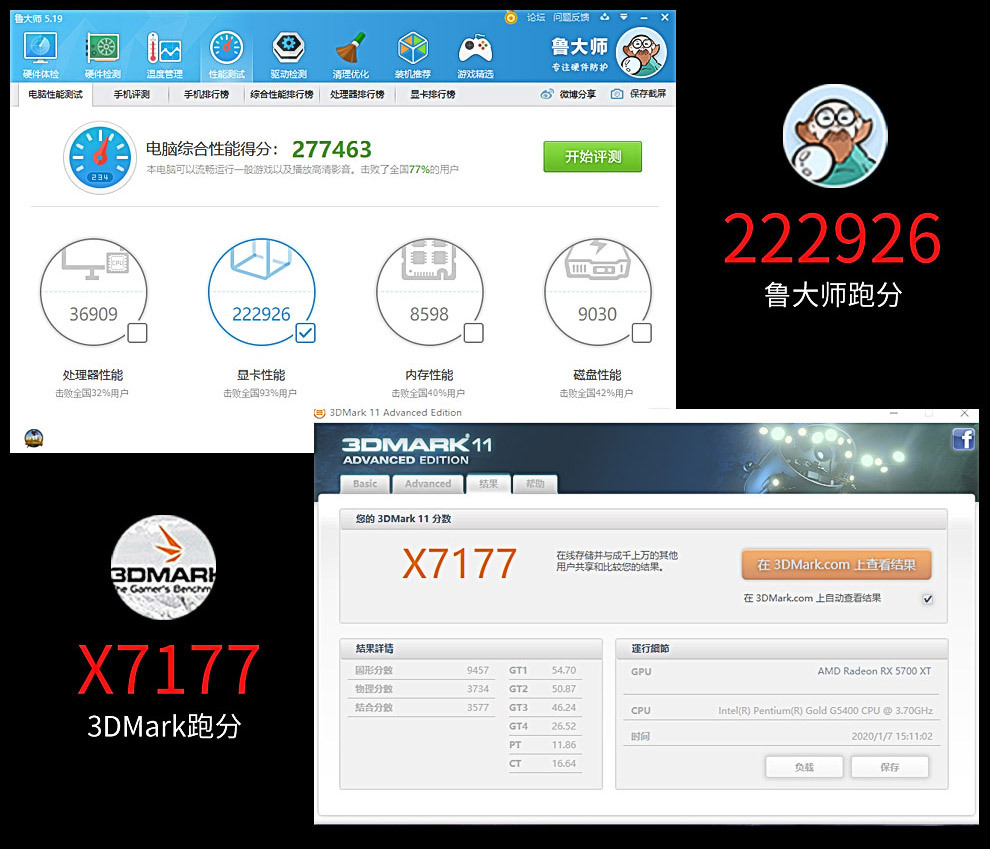Uncheck the 显卡性能 checkbox
990x849 pixels.
(305, 333)
